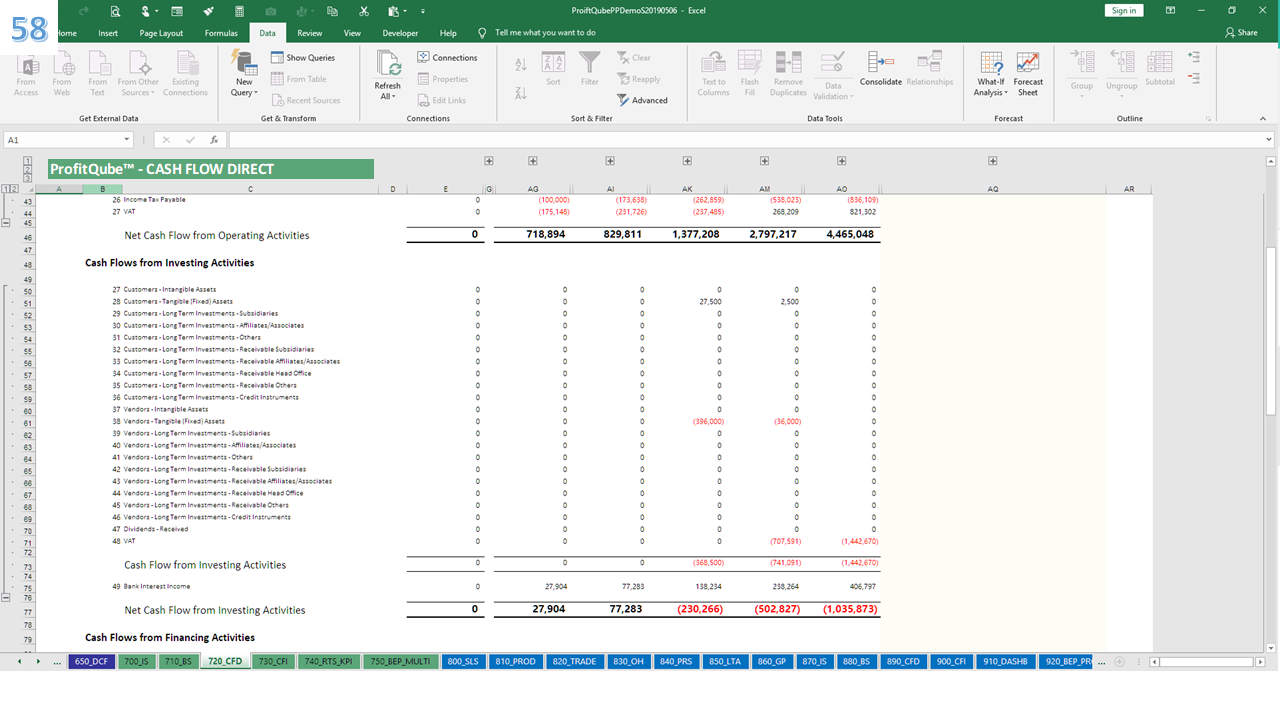Screen dimensions: 1280x720
Task: Open the Name Box dropdown arrow
Action: tap(127, 140)
